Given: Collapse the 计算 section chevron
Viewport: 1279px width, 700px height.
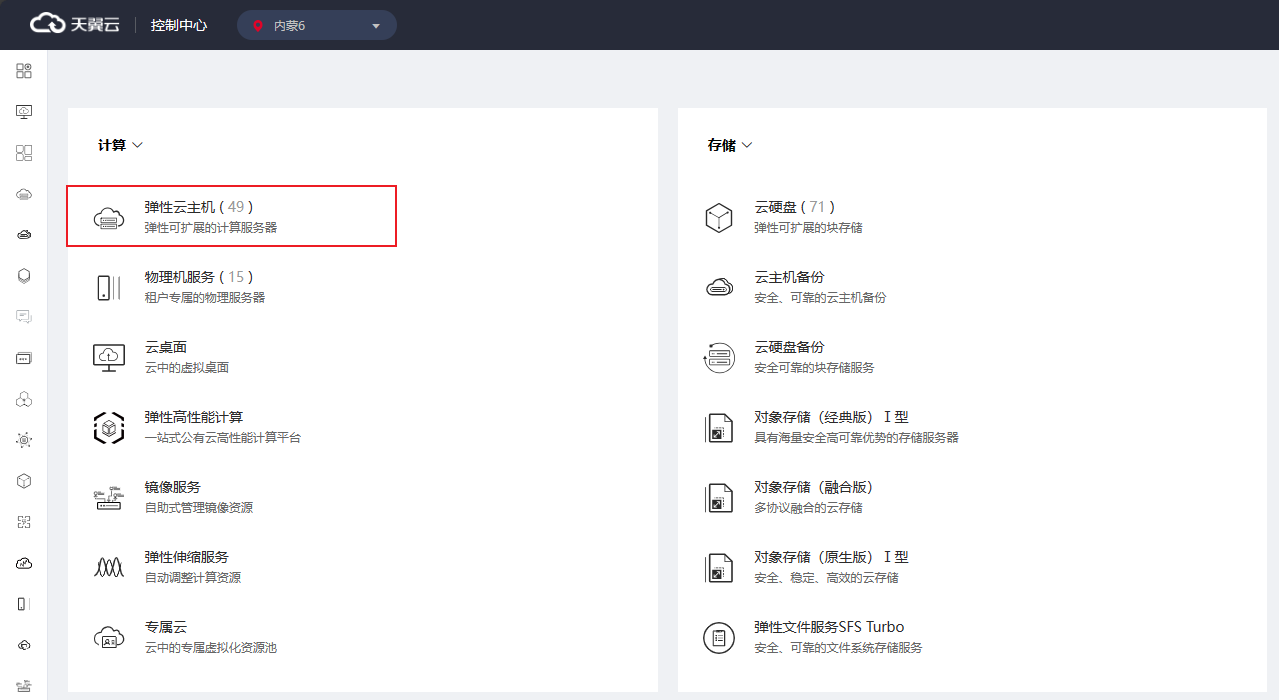Looking at the screenshot, I should [138, 145].
